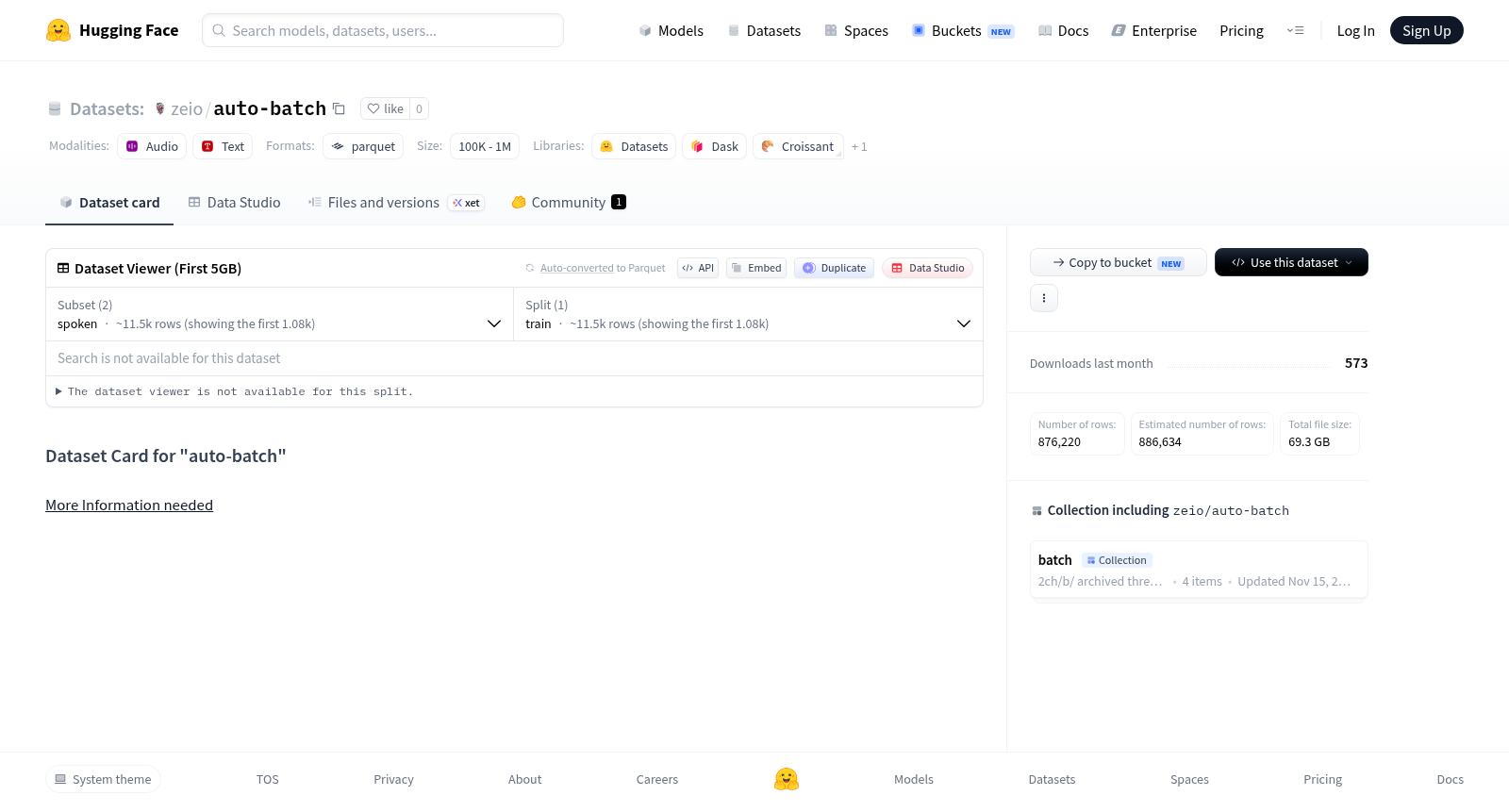Viewport: 1509px width, 812px height.
Task: Click the Text modality tag
Action: [223, 146]
